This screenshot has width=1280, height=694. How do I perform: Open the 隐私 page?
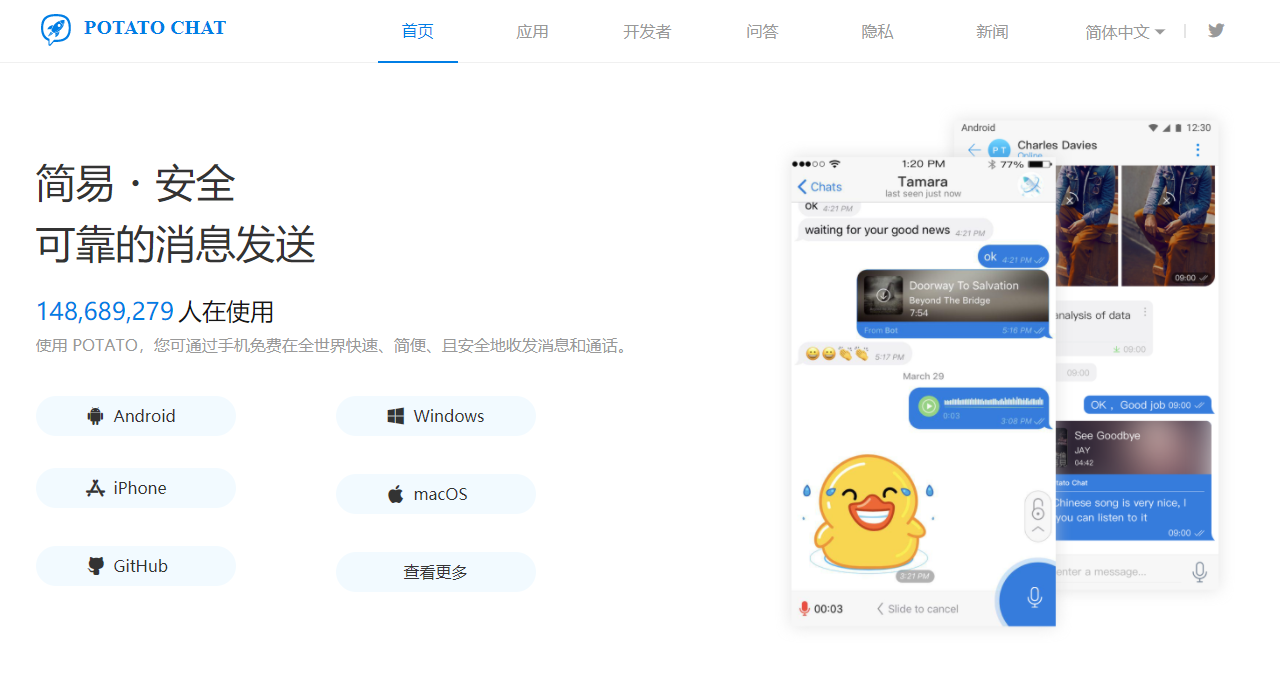[877, 32]
